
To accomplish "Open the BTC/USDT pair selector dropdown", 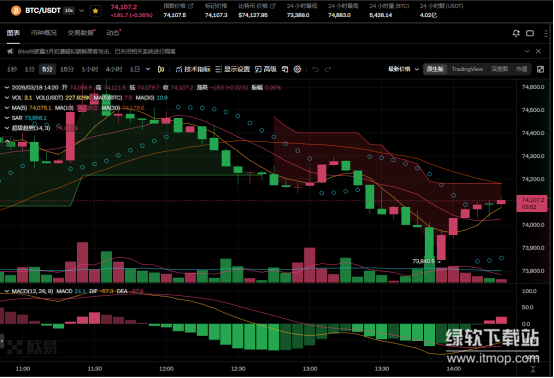I will pos(81,11).
